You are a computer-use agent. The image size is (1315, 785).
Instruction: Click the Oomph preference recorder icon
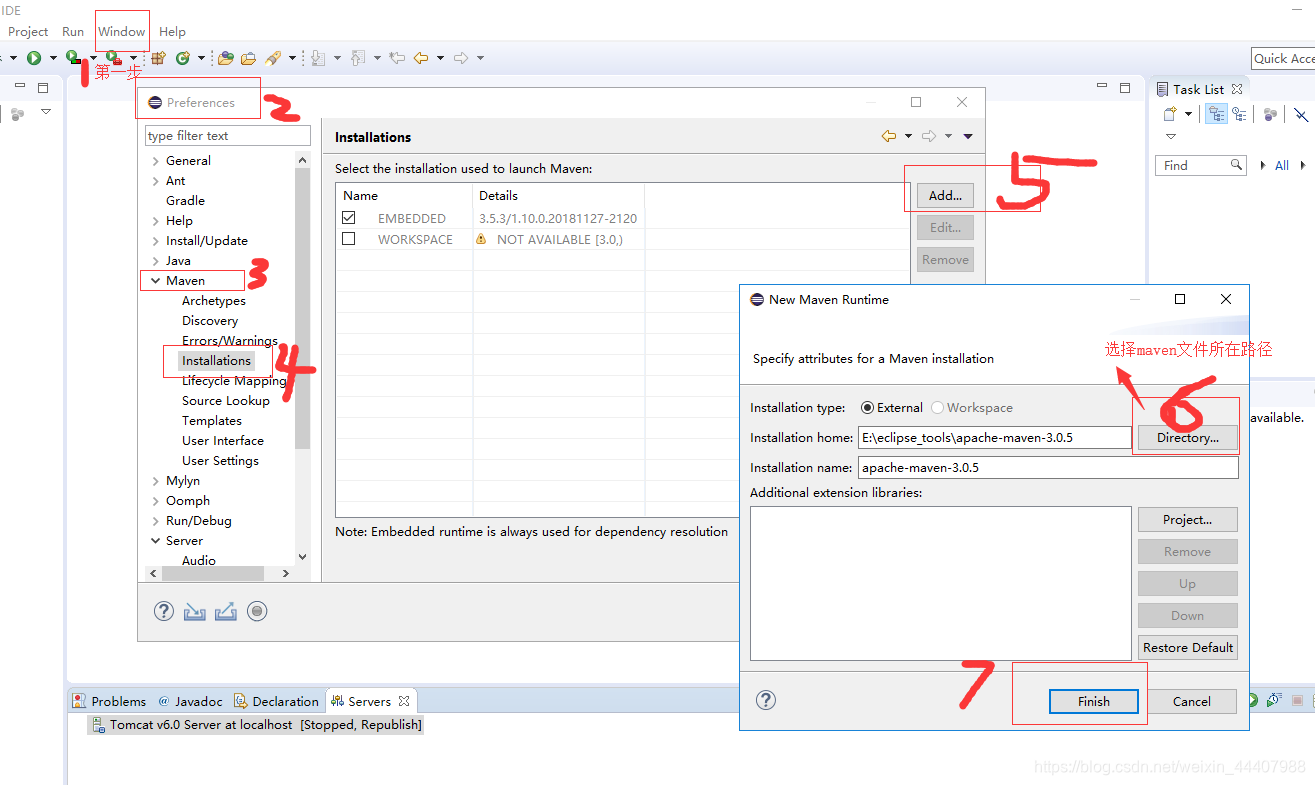pos(257,611)
